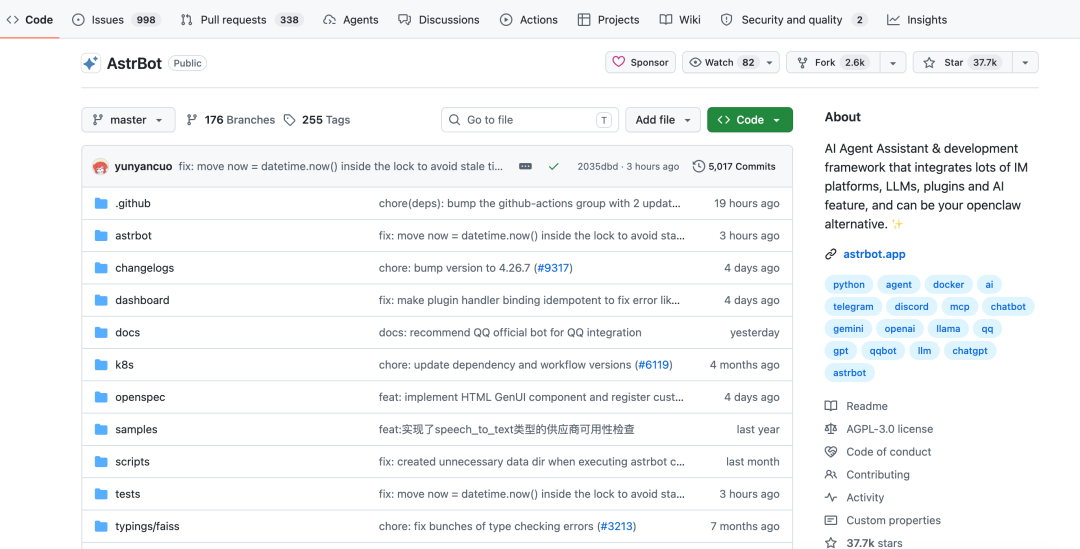Open the astrbot folder
Screen dimensions: 1080x549
pos(133,236)
